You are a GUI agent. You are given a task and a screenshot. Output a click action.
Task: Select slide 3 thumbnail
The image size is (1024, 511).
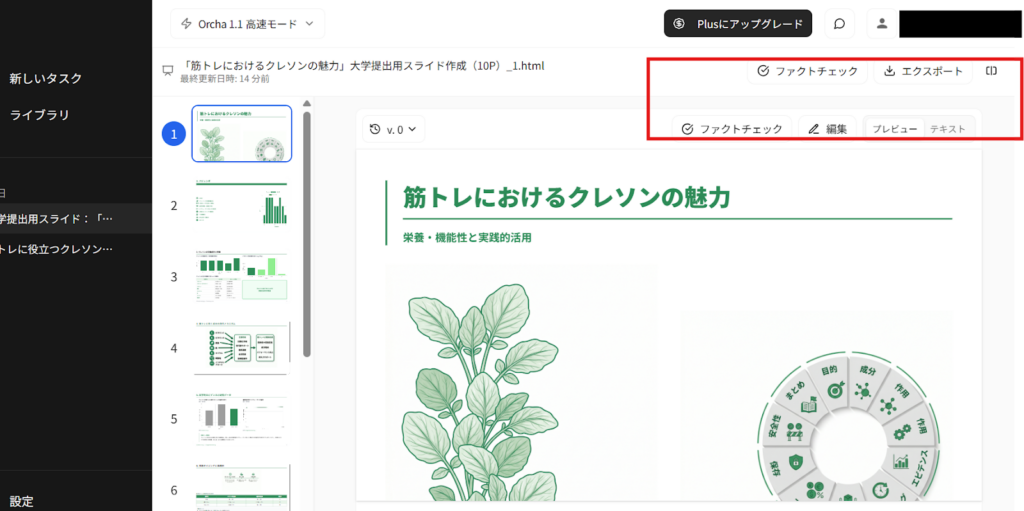[242, 277]
